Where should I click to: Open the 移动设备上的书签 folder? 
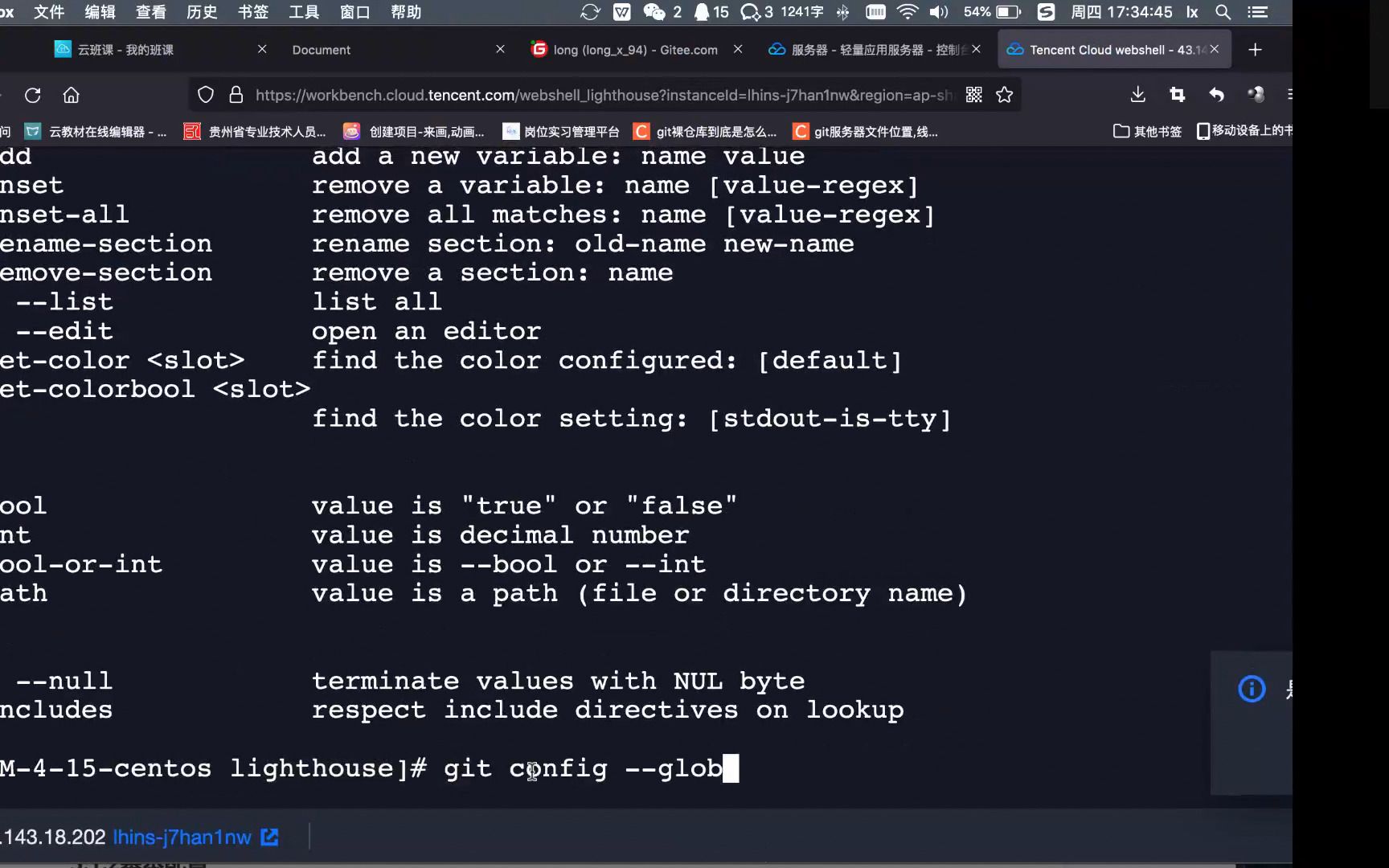click(x=1244, y=131)
